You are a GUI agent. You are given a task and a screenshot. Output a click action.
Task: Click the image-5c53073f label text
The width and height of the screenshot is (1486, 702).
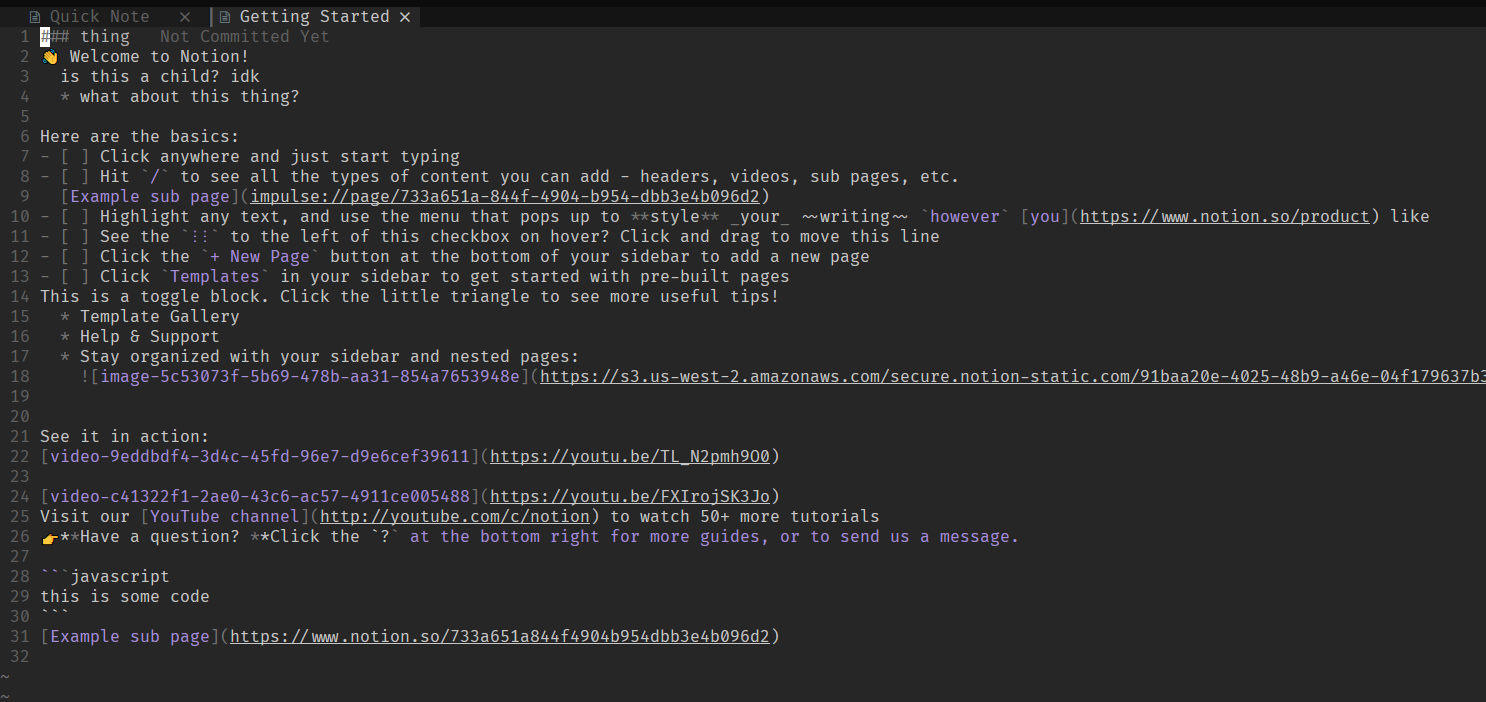point(310,377)
